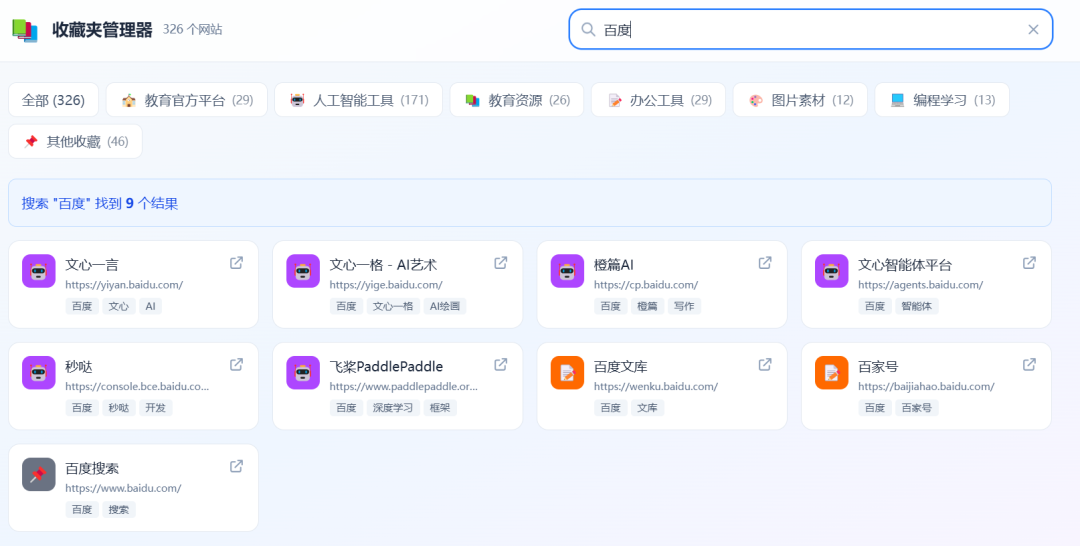1080x546 pixels.
Task: Focus the search field containing 百度
Action: tap(811, 30)
